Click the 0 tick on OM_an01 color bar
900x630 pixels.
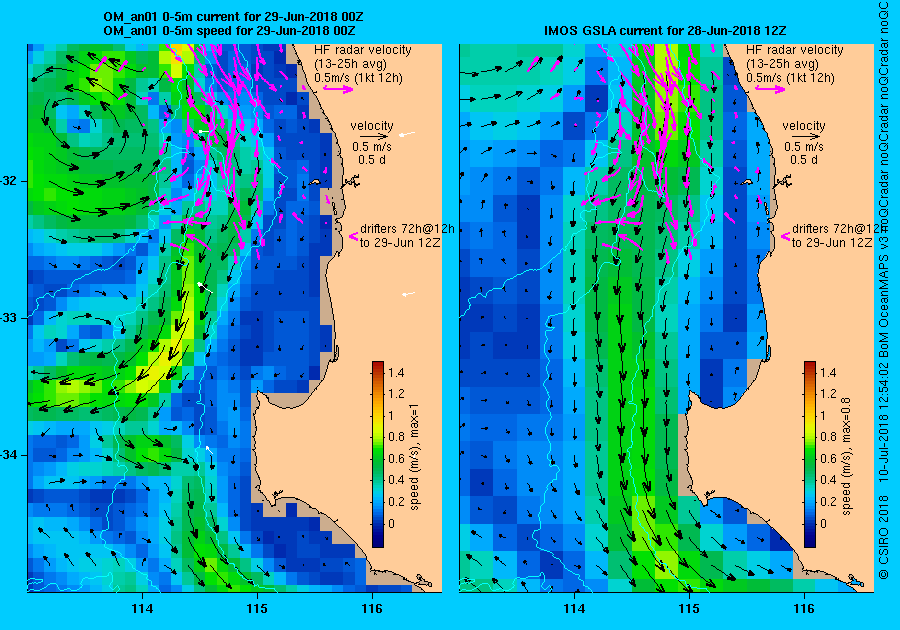(391, 523)
